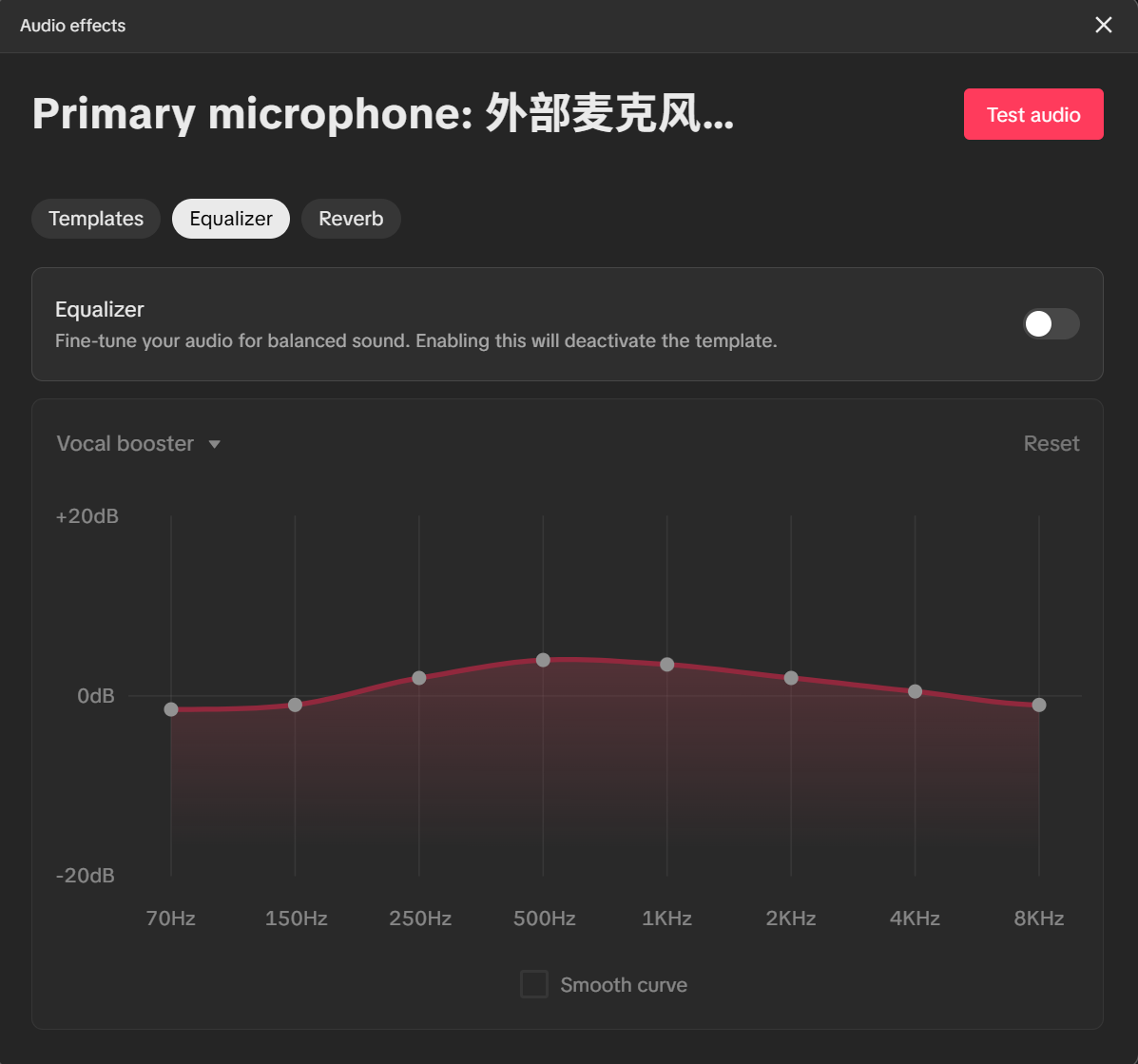Select the 1KHz band control point
This screenshot has width=1138, height=1064.
pos(667,665)
